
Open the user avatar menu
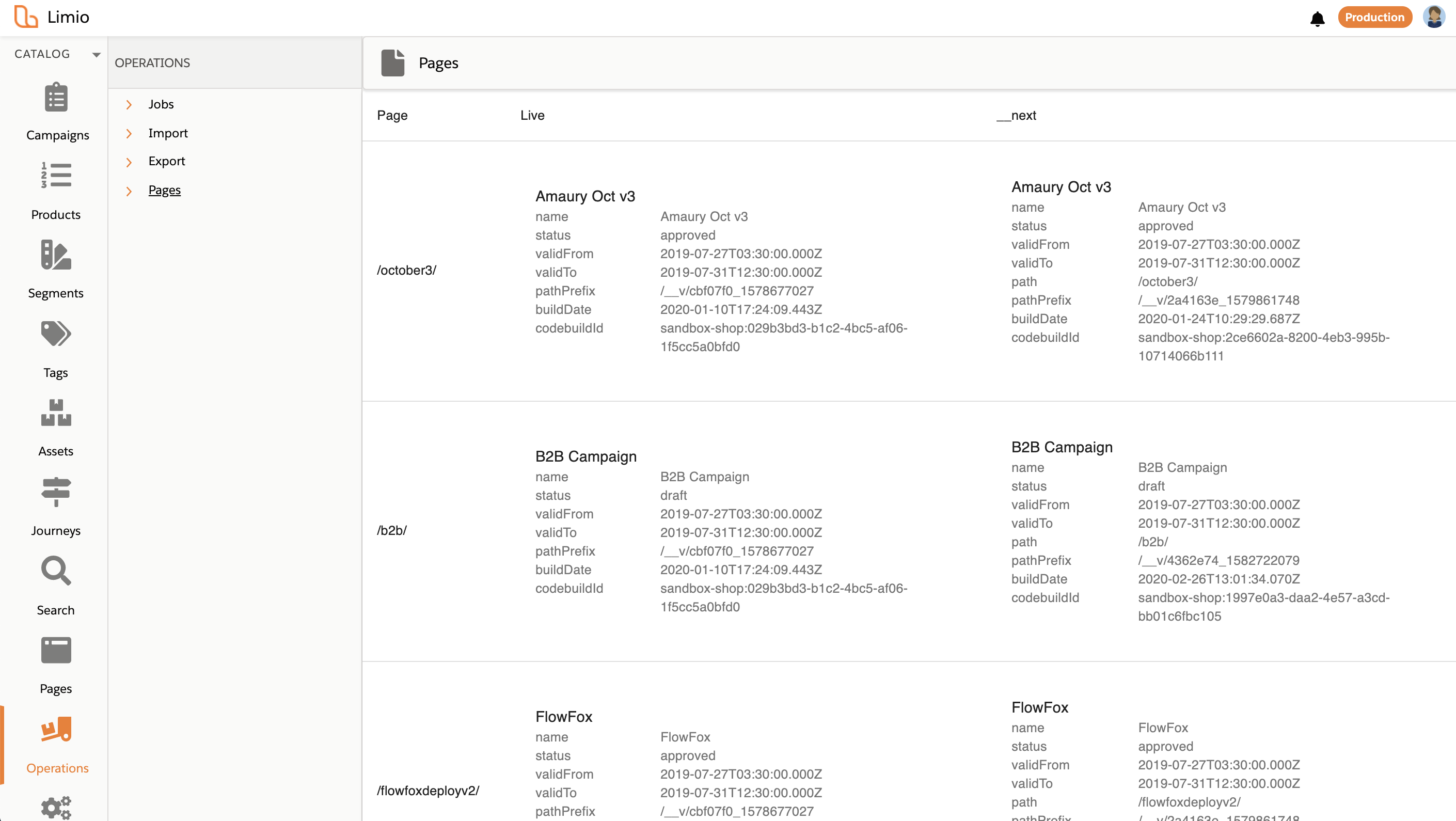[x=1434, y=17]
